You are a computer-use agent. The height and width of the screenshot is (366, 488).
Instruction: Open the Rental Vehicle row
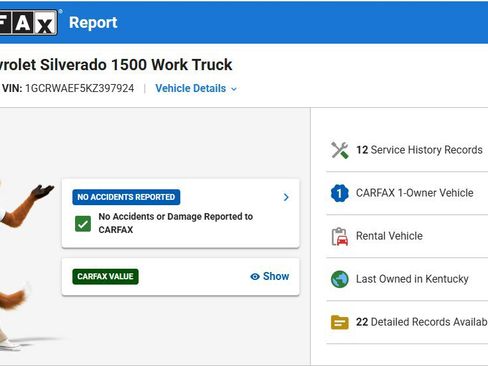click(x=407, y=236)
